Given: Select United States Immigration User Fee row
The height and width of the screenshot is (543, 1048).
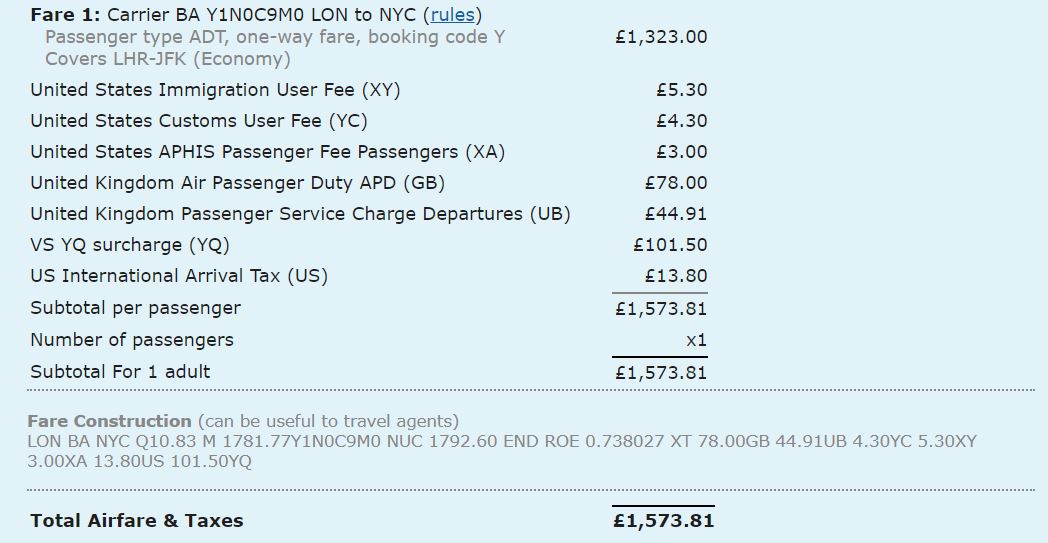Looking at the screenshot, I should pyautogui.click(x=369, y=90).
